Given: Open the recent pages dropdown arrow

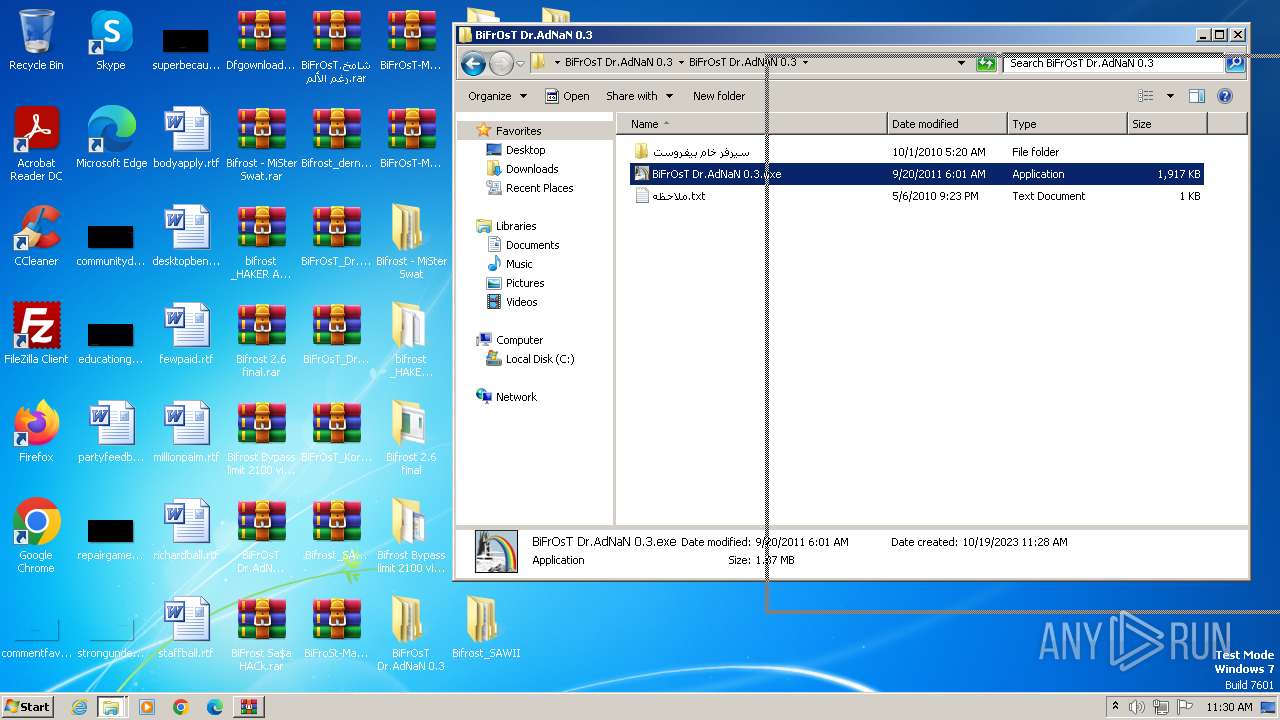Looking at the screenshot, I should coord(520,64).
